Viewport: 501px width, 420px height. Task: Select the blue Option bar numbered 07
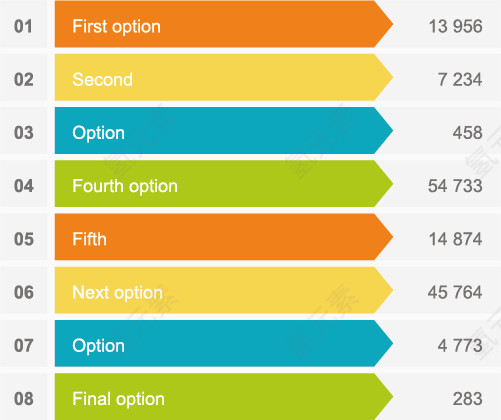[x=224, y=343]
